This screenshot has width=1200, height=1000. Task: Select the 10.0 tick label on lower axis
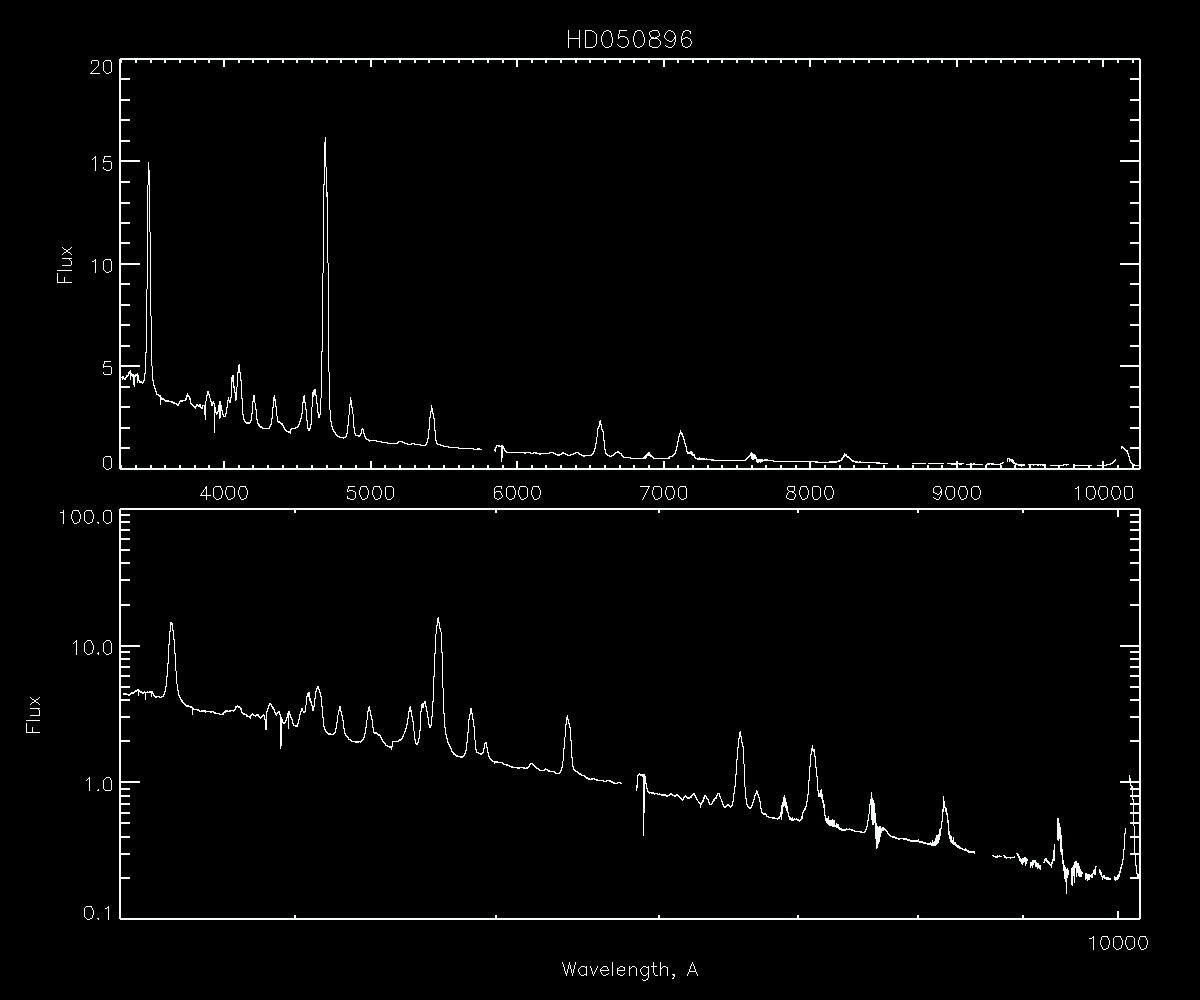click(x=94, y=648)
